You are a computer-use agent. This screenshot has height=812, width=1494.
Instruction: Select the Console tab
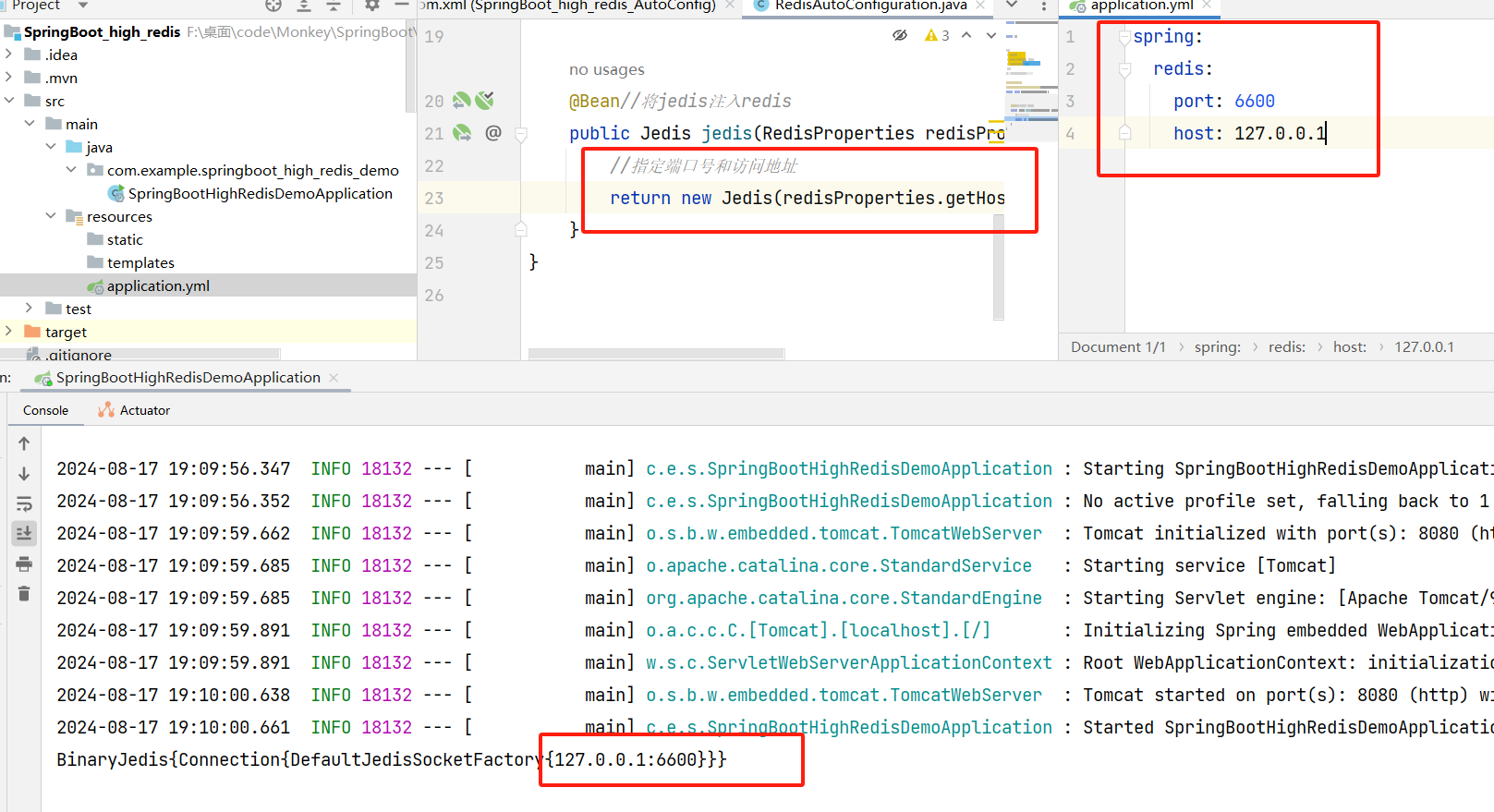46,410
